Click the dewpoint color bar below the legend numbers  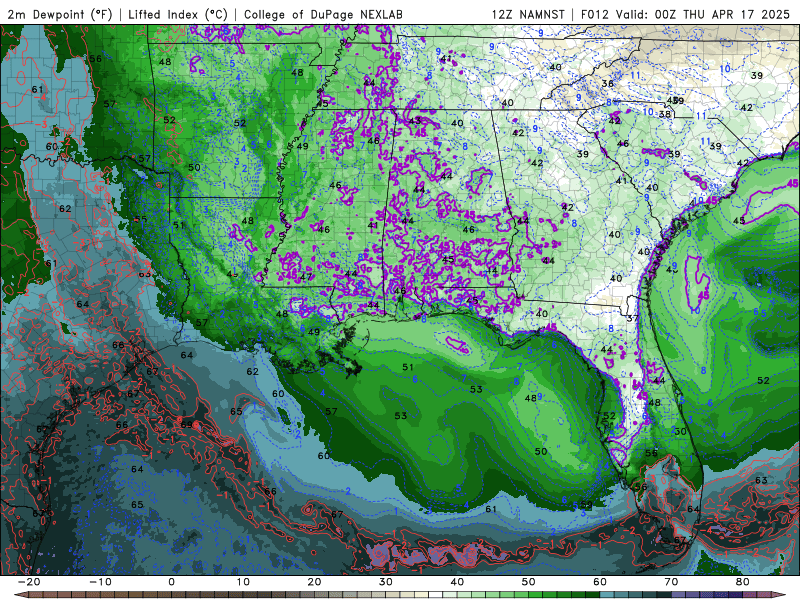click(x=400, y=595)
